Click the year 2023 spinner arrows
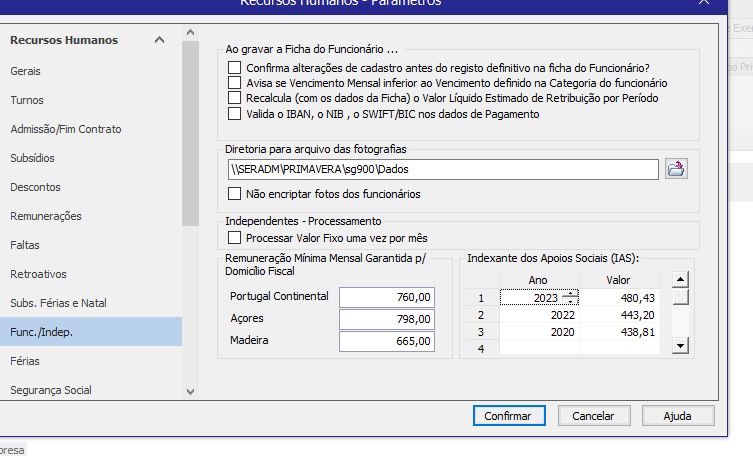This screenshot has width=753, height=456. (571, 297)
